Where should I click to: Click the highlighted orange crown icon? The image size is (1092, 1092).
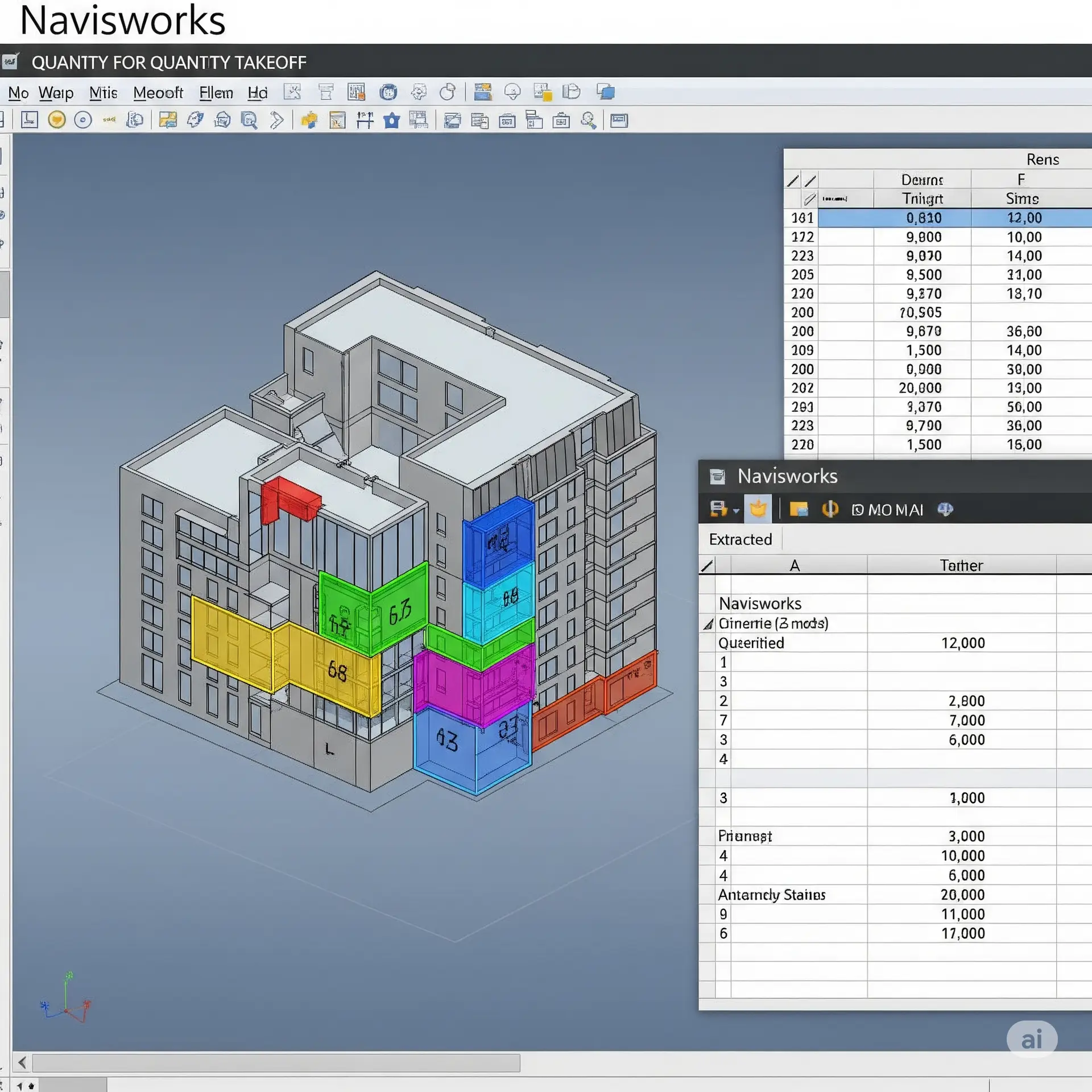coord(758,508)
